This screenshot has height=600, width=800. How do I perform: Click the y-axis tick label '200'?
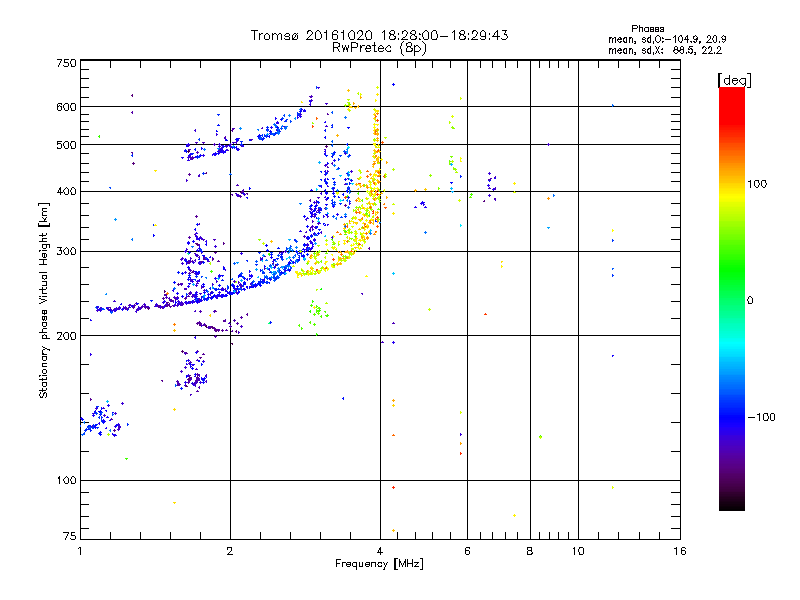[67, 336]
